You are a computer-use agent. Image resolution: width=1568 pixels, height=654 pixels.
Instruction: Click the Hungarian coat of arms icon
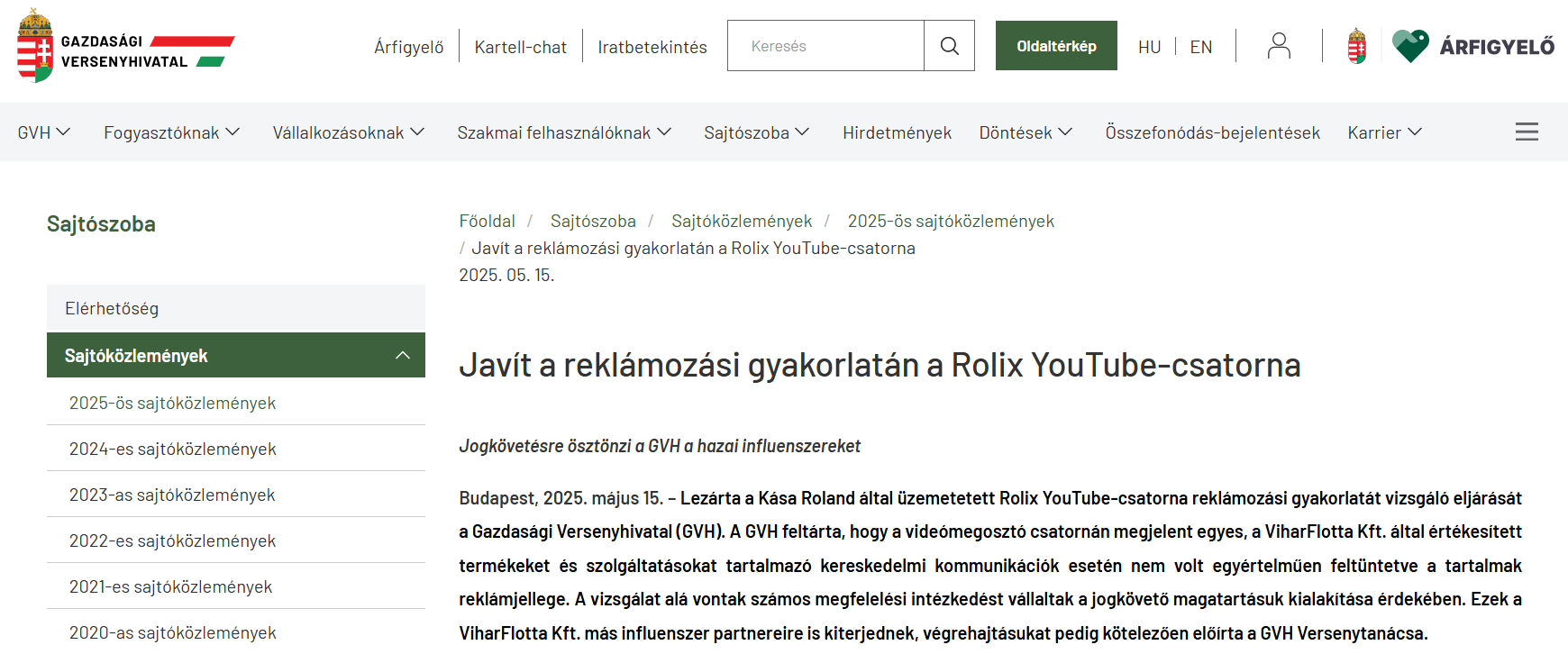click(1357, 46)
